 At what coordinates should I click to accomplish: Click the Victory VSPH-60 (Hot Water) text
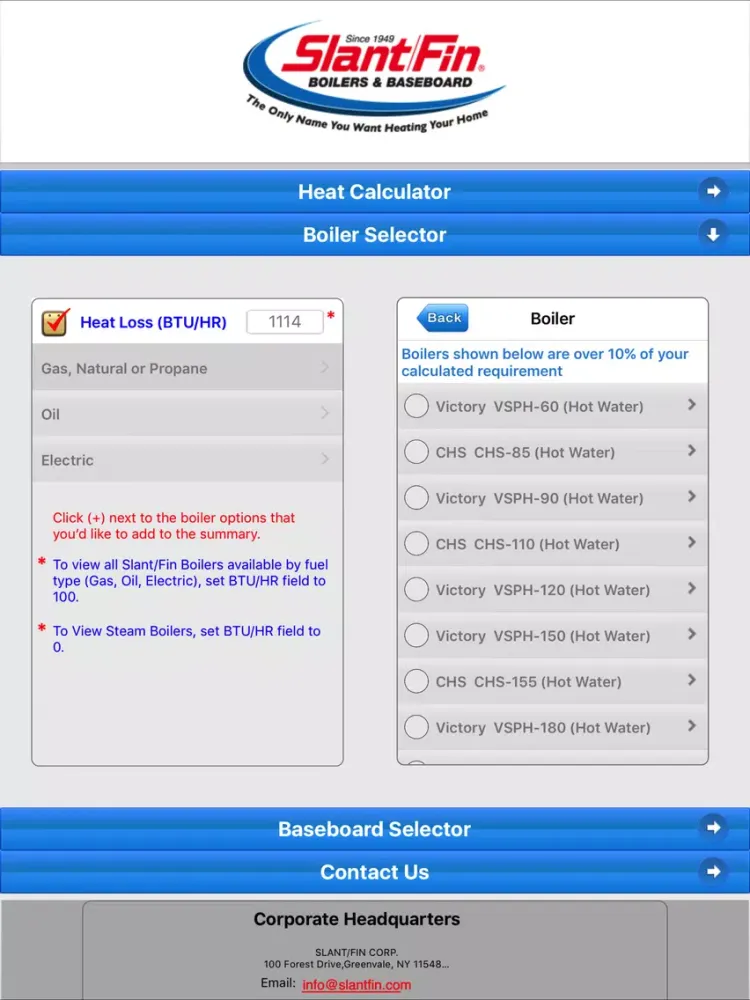540,406
